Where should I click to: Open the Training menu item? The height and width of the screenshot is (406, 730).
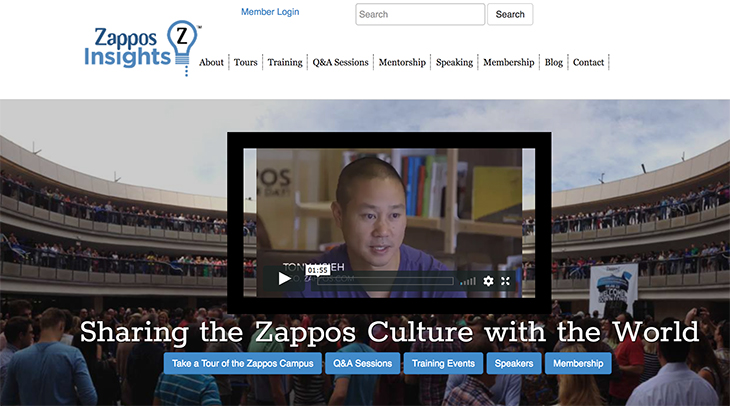[285, 62]
